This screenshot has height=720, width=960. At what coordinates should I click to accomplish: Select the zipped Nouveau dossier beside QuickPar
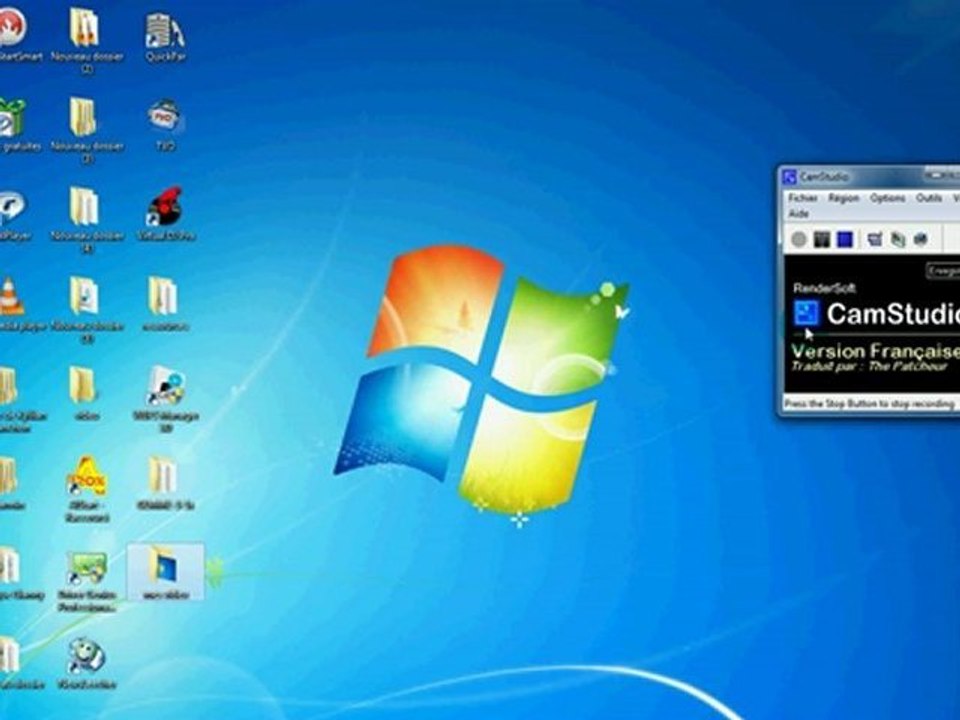tap(86, 39)
